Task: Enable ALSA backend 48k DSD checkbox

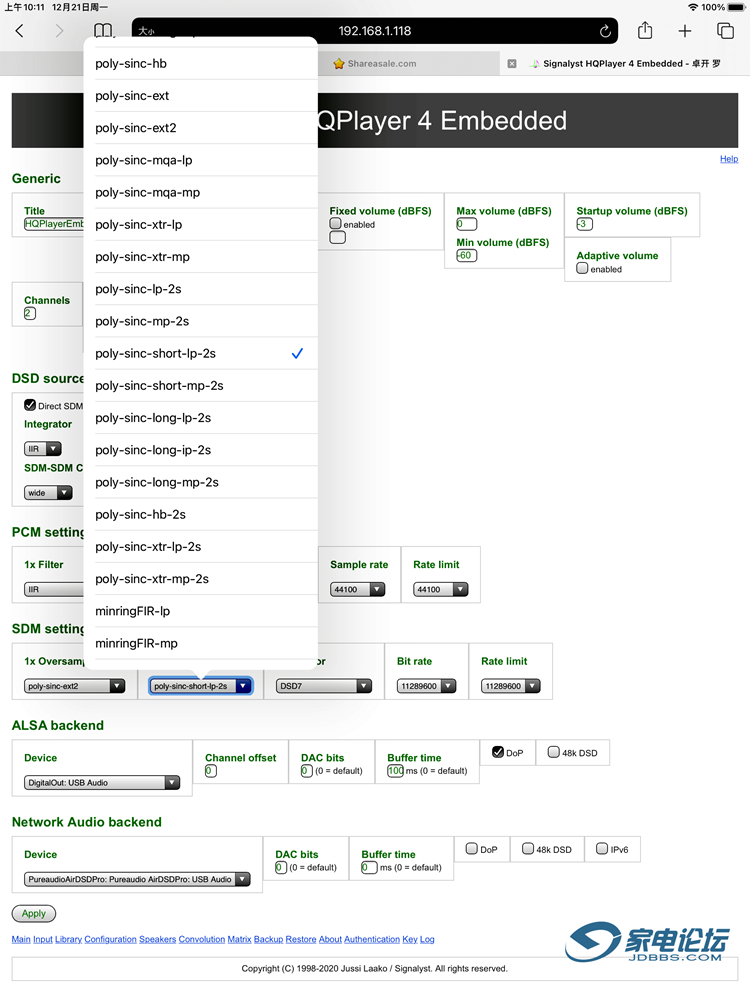Action: (554, 752)
